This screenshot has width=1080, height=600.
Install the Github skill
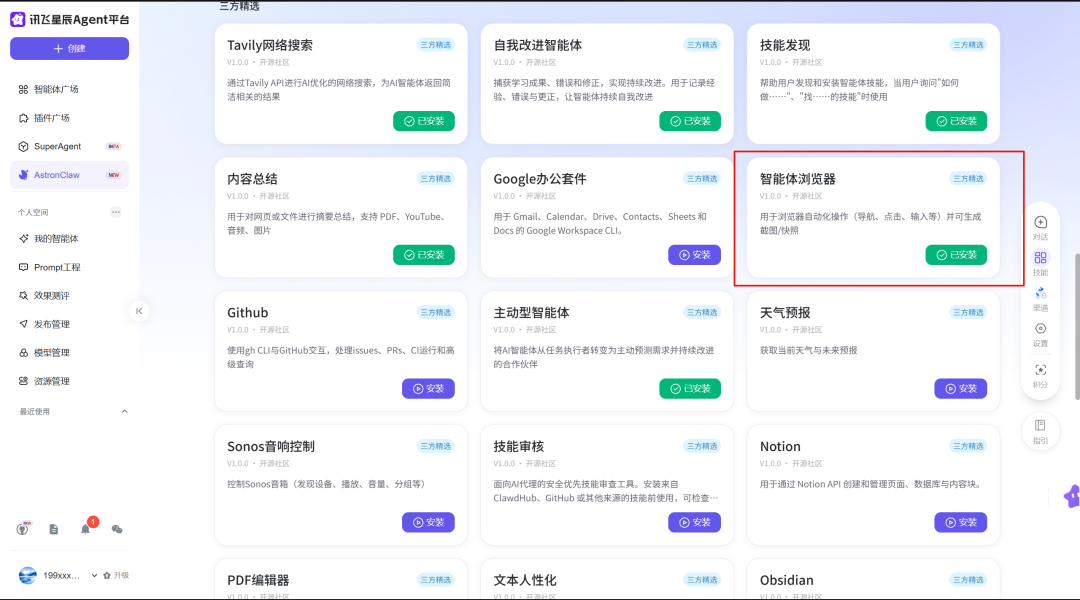[x=428, y=389]
